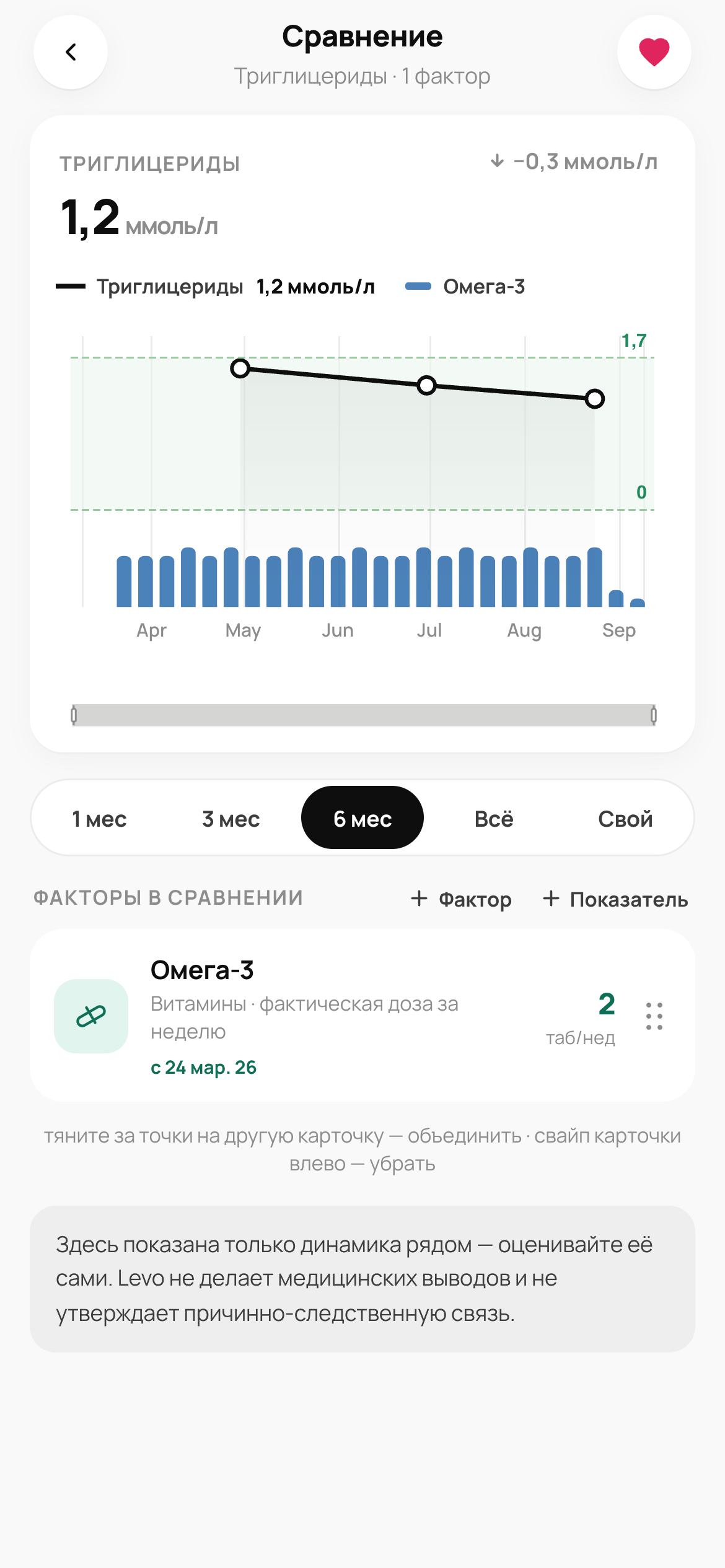Screen dimensions: 725x1568
Task: Click the Aug axis label
Action: (524, 630)
